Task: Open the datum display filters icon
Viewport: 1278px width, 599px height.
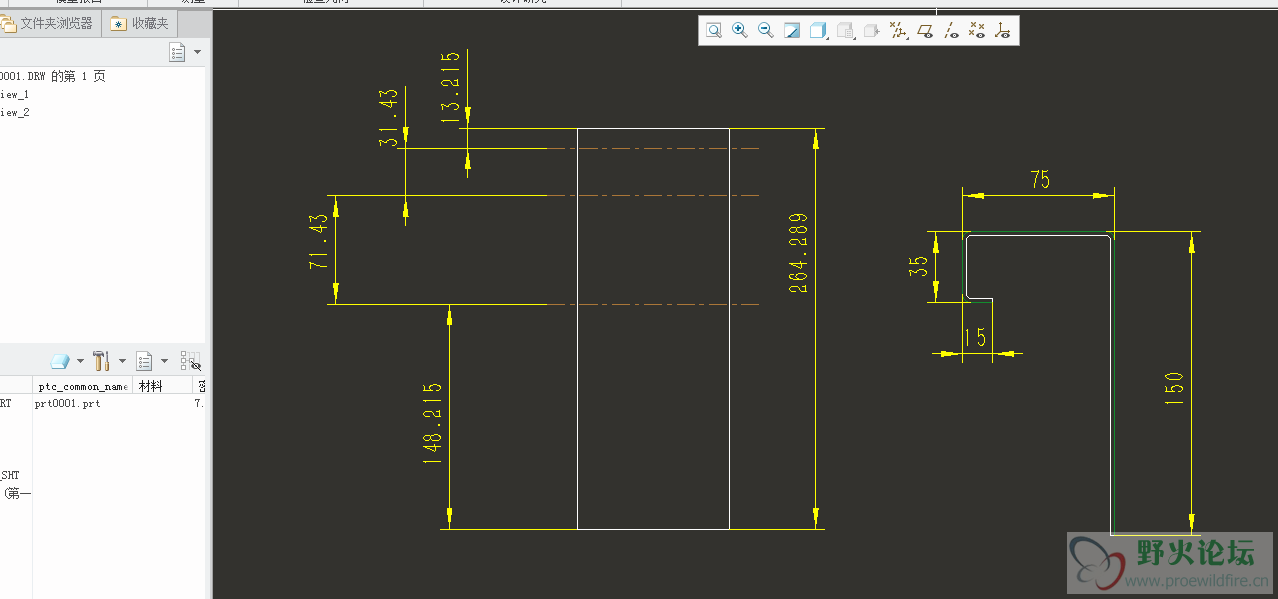Action: (898, 31)
